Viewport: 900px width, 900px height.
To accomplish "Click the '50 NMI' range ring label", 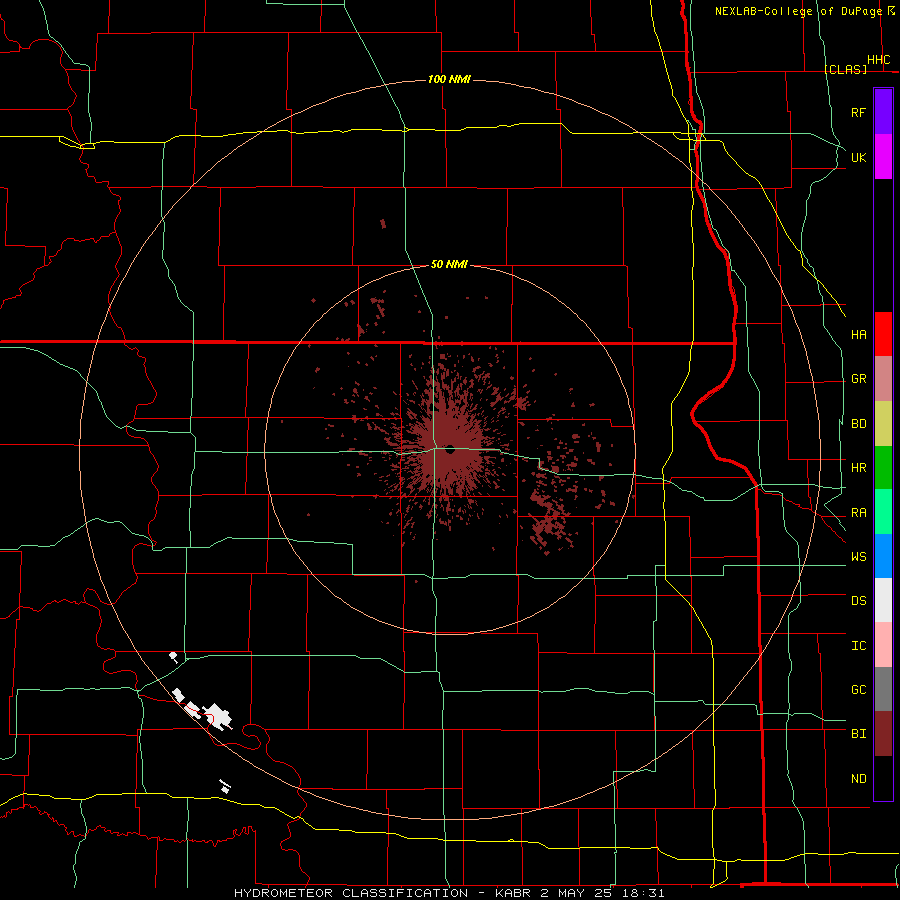I will [449, 264].
